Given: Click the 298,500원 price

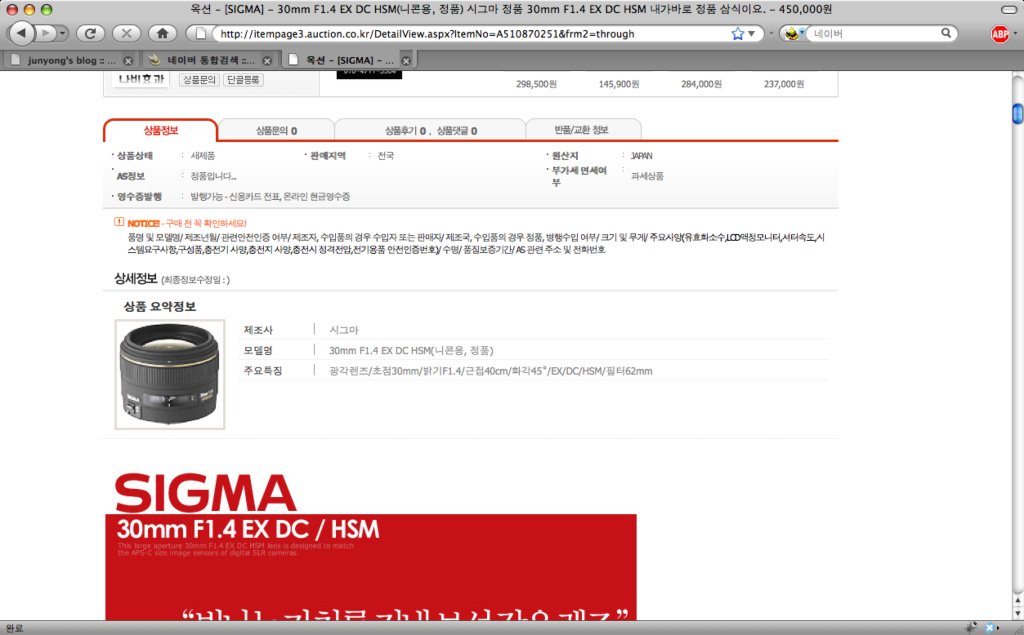Looking at the screenshot, I should tap(536, 84).
